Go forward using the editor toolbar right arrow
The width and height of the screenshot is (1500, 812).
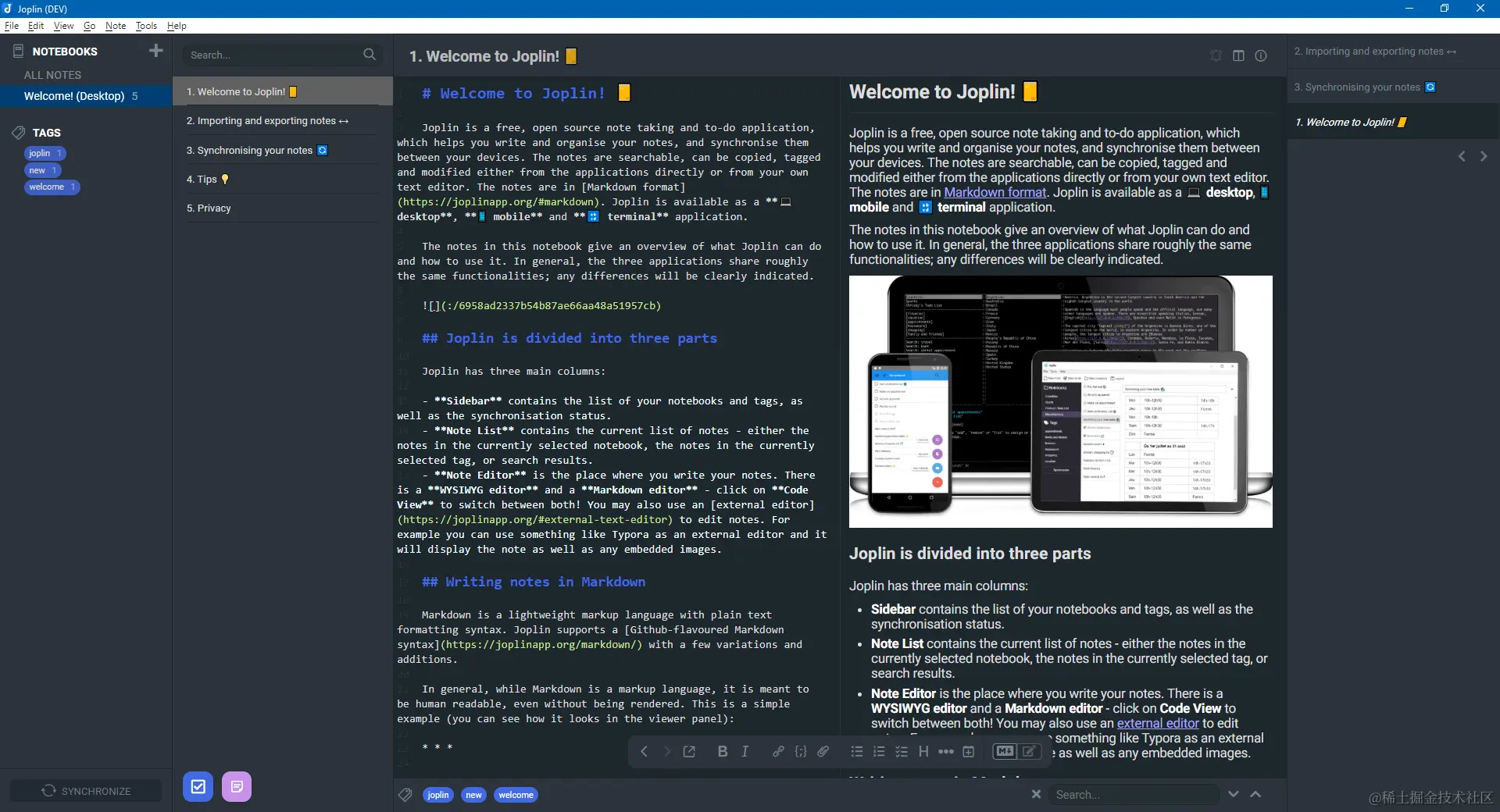coord(666,751)
